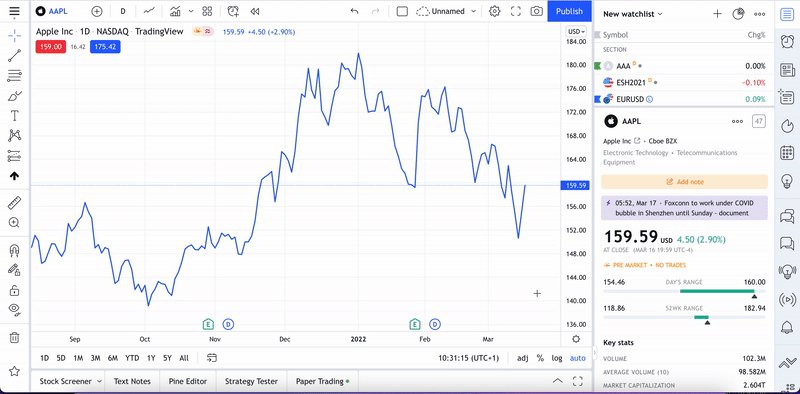Select the trend line tool
Image resolution: width=800 pixels, height=394 pixels.
14,56
